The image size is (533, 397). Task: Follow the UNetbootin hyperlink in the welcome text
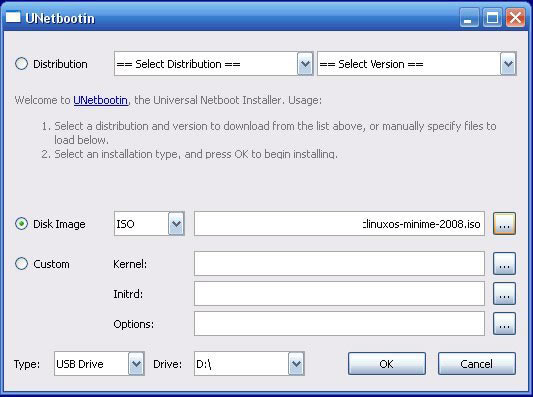101,100
